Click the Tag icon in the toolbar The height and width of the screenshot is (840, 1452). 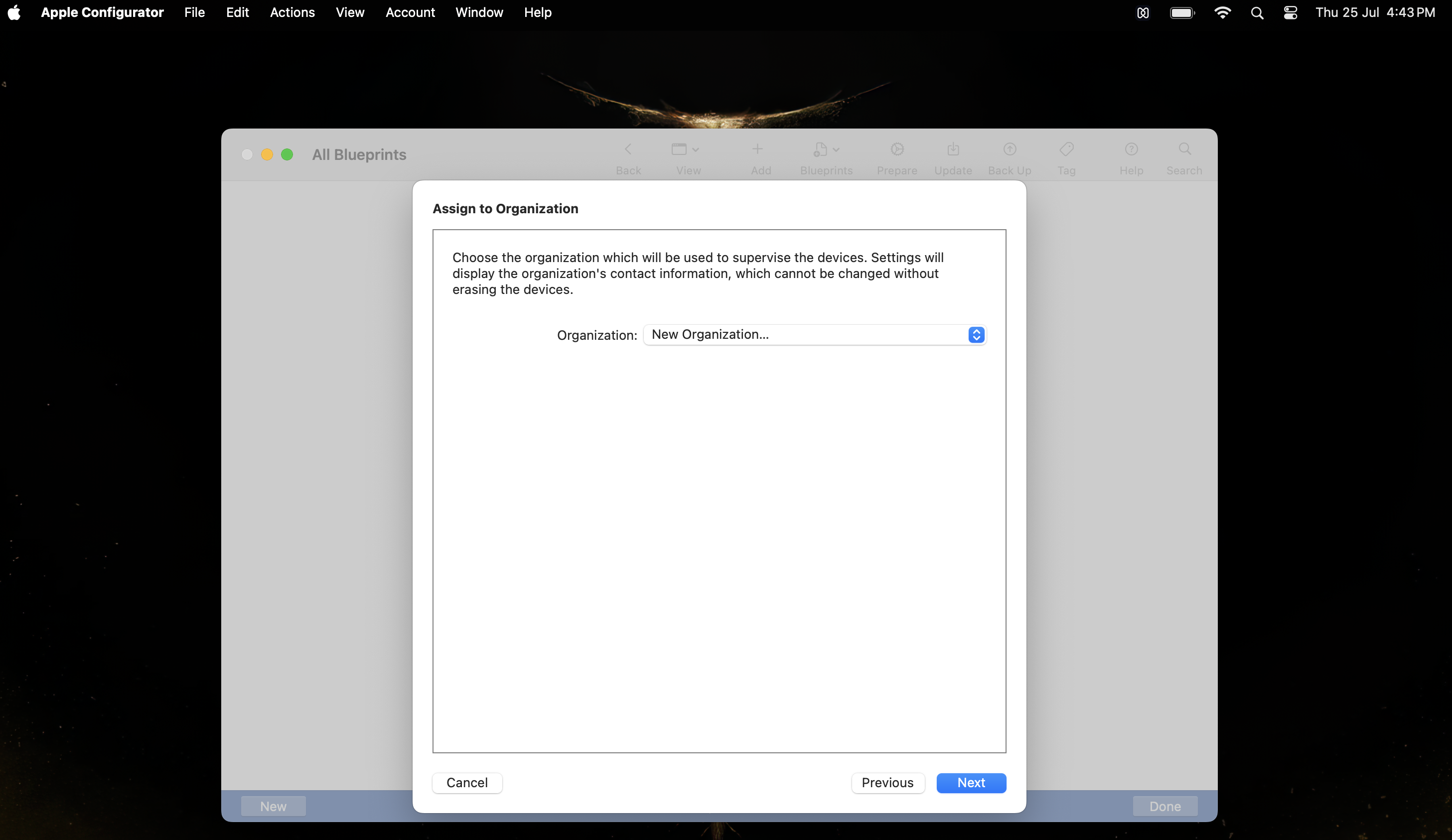coord(1066,149)
